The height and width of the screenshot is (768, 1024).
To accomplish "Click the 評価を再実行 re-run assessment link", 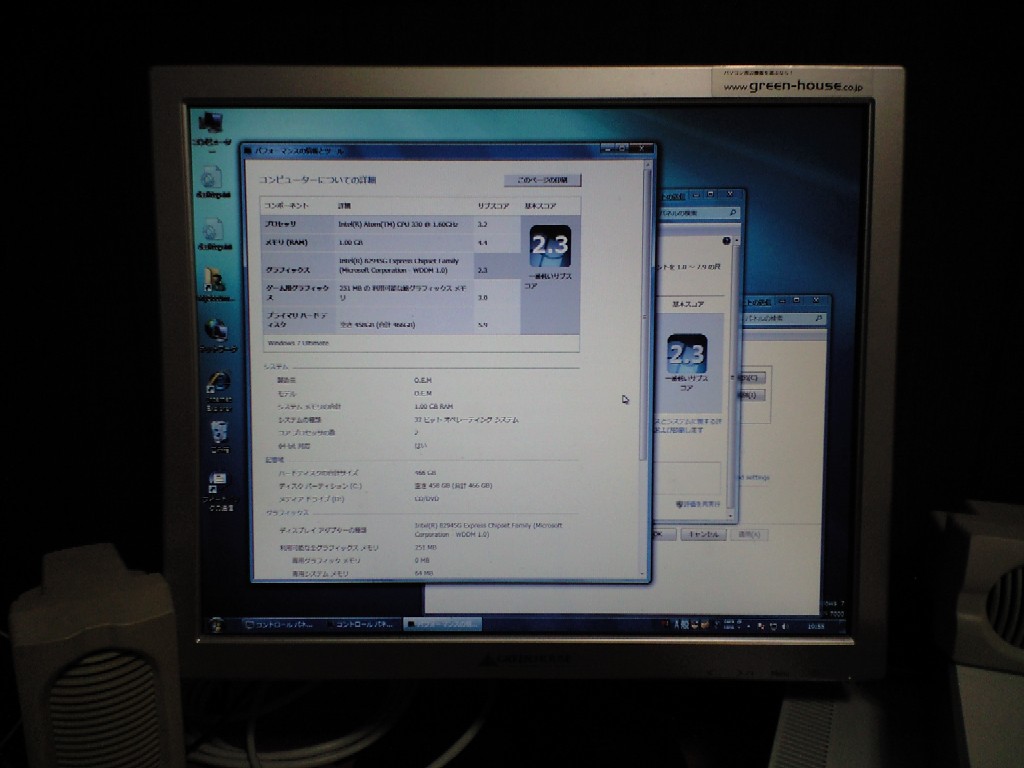I will click(x=699, y=504).
